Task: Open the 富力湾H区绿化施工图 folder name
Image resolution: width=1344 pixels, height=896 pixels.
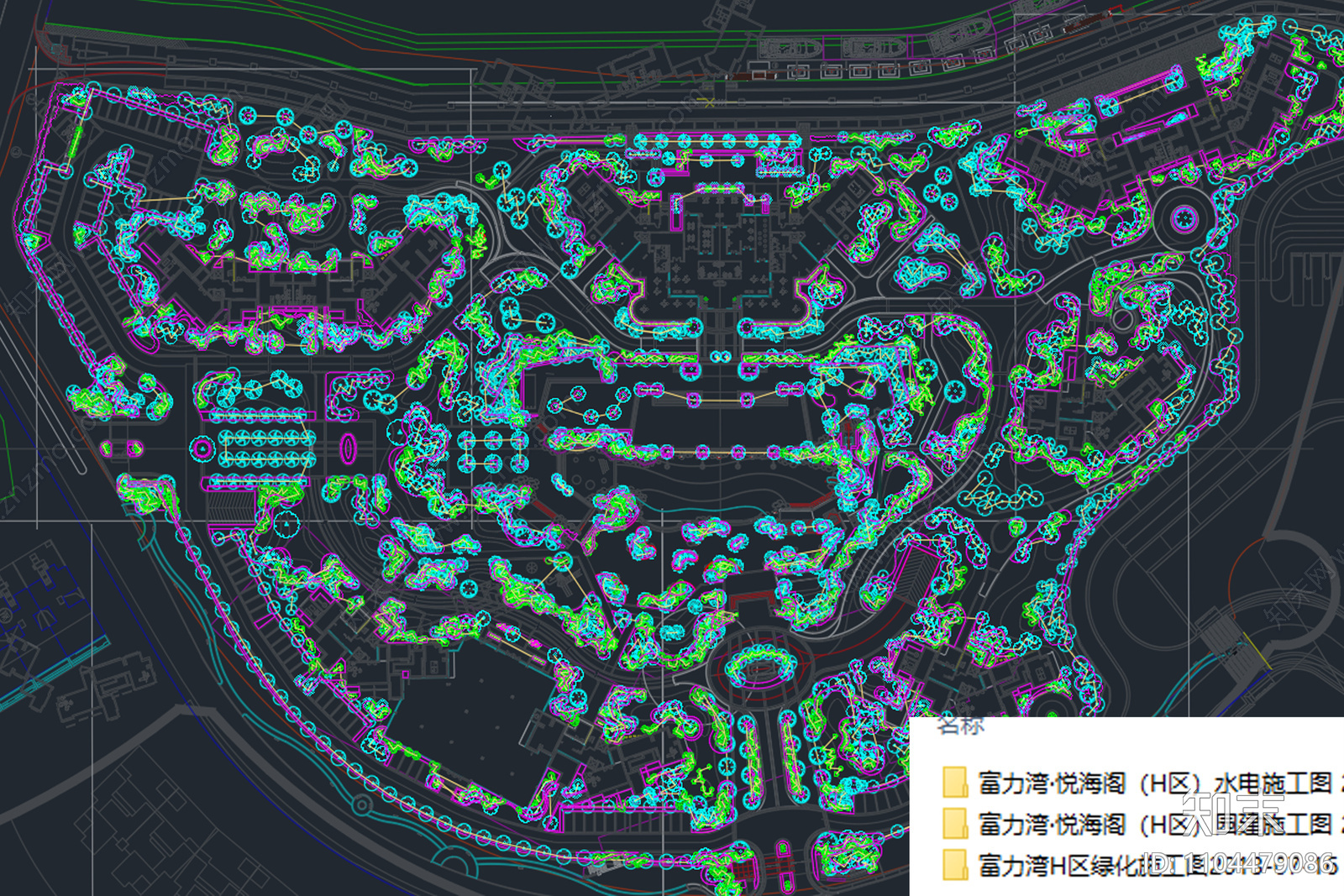Action: (1160, 864)
